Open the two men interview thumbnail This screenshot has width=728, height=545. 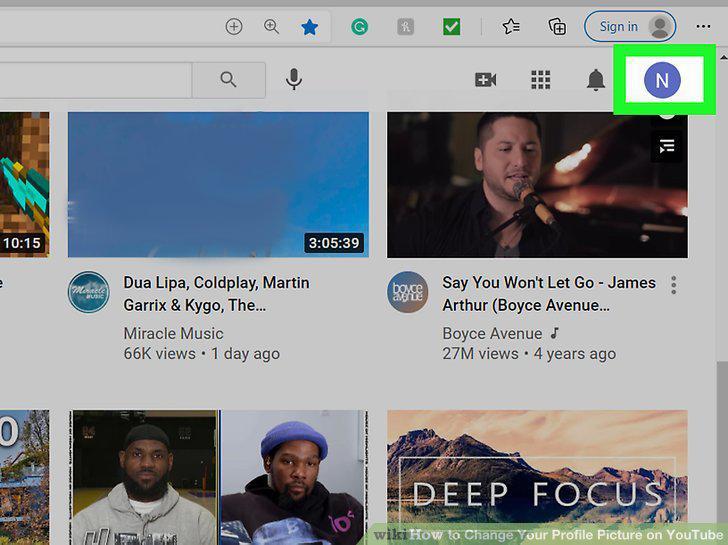[x=218, y=477]
